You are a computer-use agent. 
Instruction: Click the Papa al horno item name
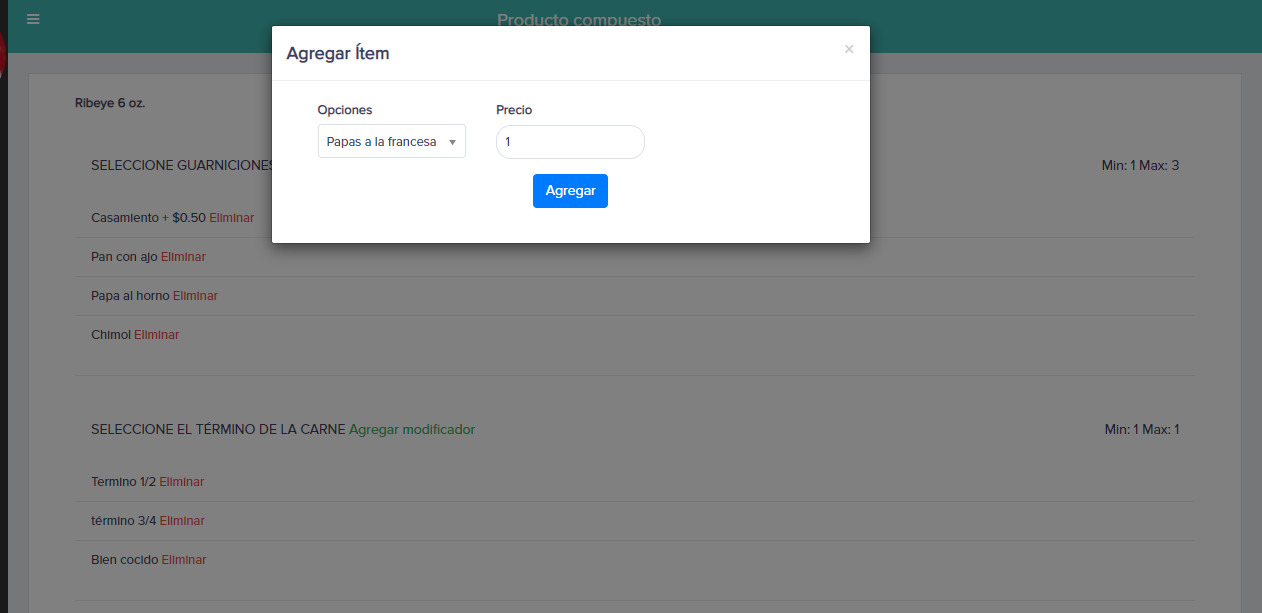coord(130,296)
